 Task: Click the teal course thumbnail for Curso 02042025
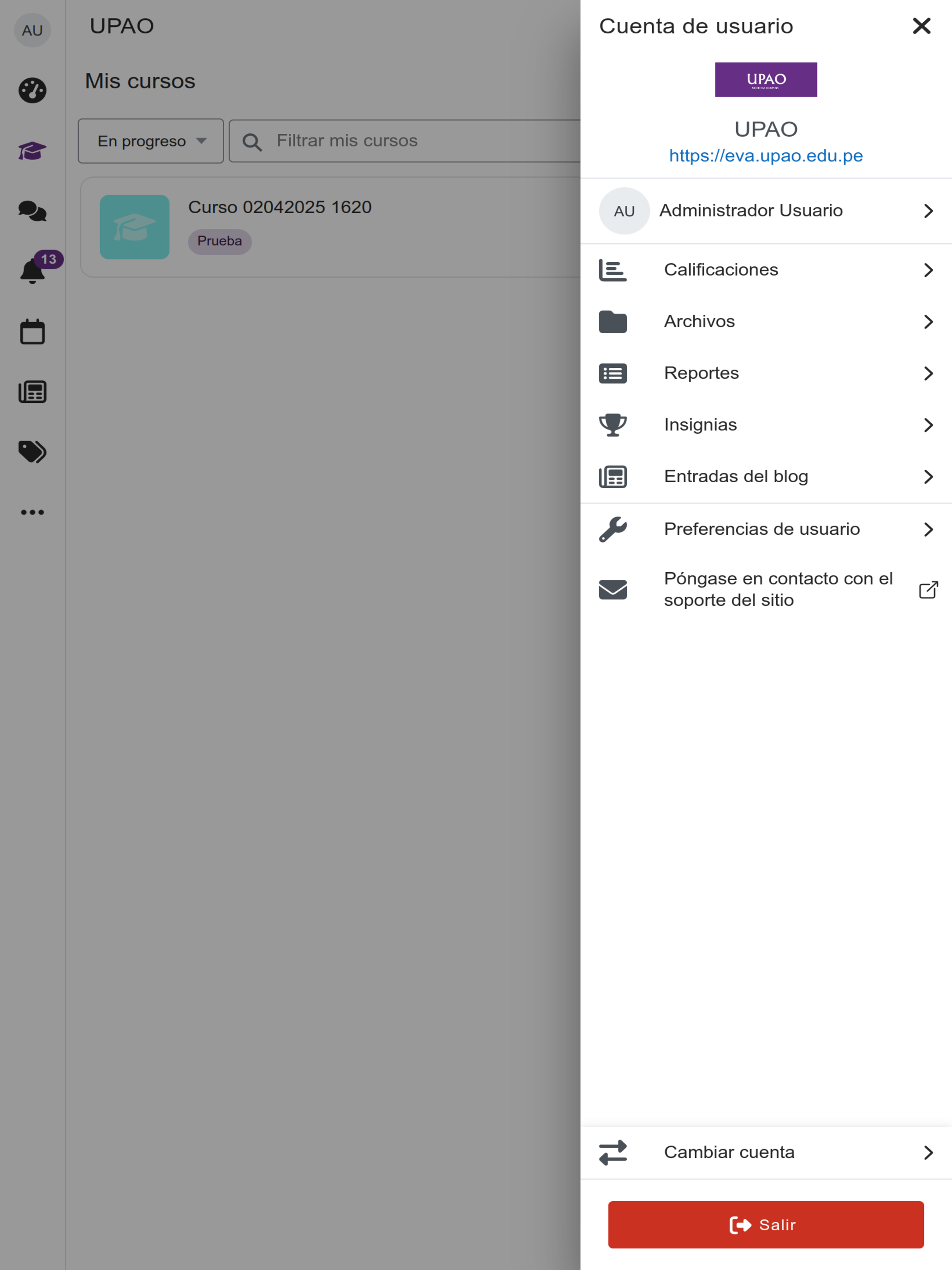(134, 227)
